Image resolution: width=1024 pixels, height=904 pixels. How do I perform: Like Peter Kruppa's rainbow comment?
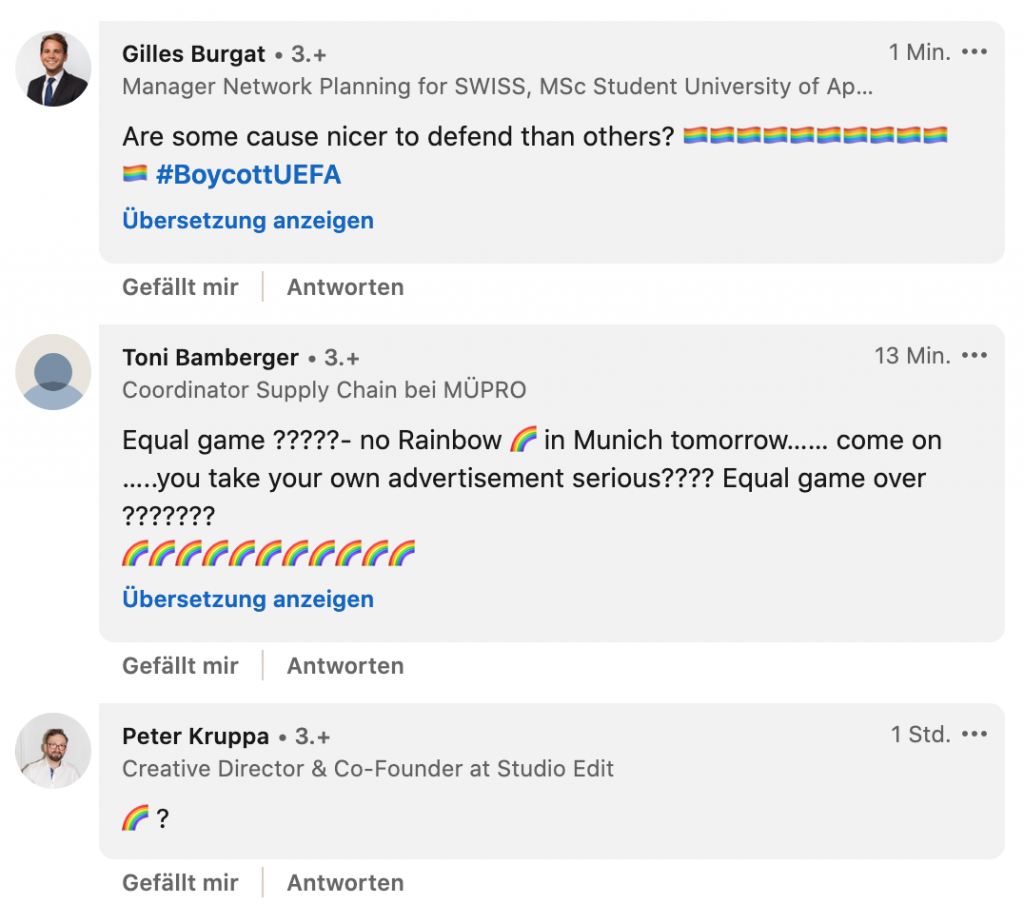[180, 883]
